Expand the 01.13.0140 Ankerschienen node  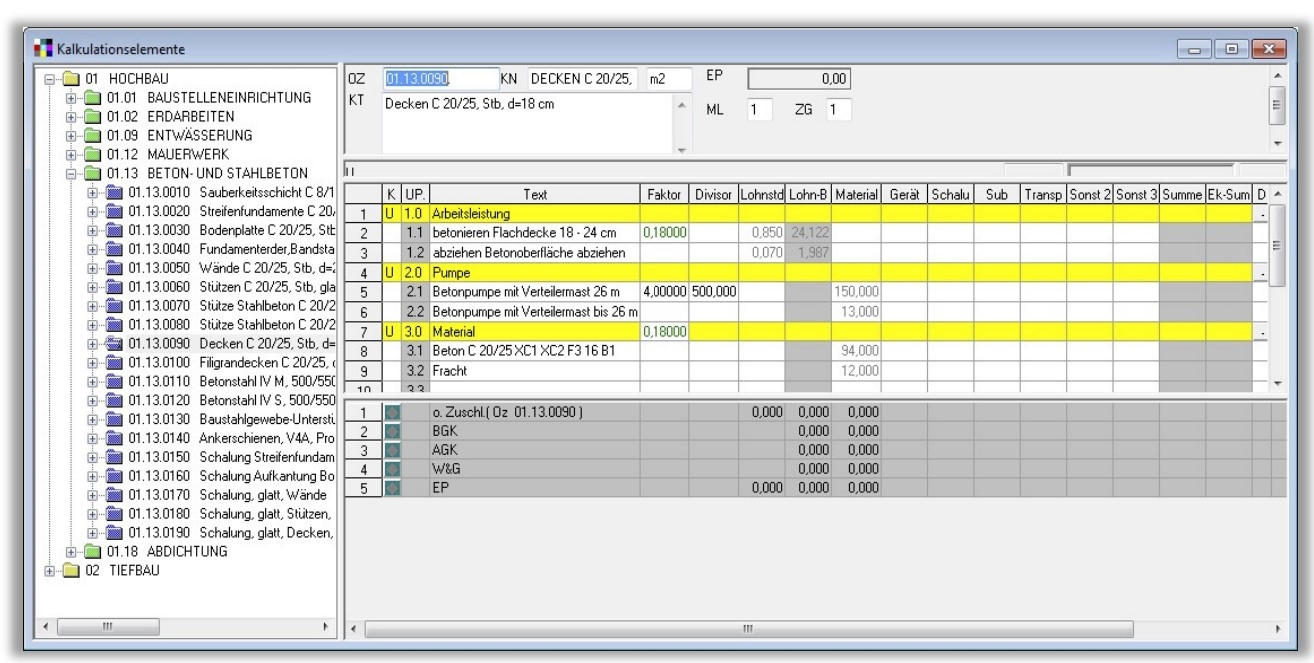click(94, 438)
